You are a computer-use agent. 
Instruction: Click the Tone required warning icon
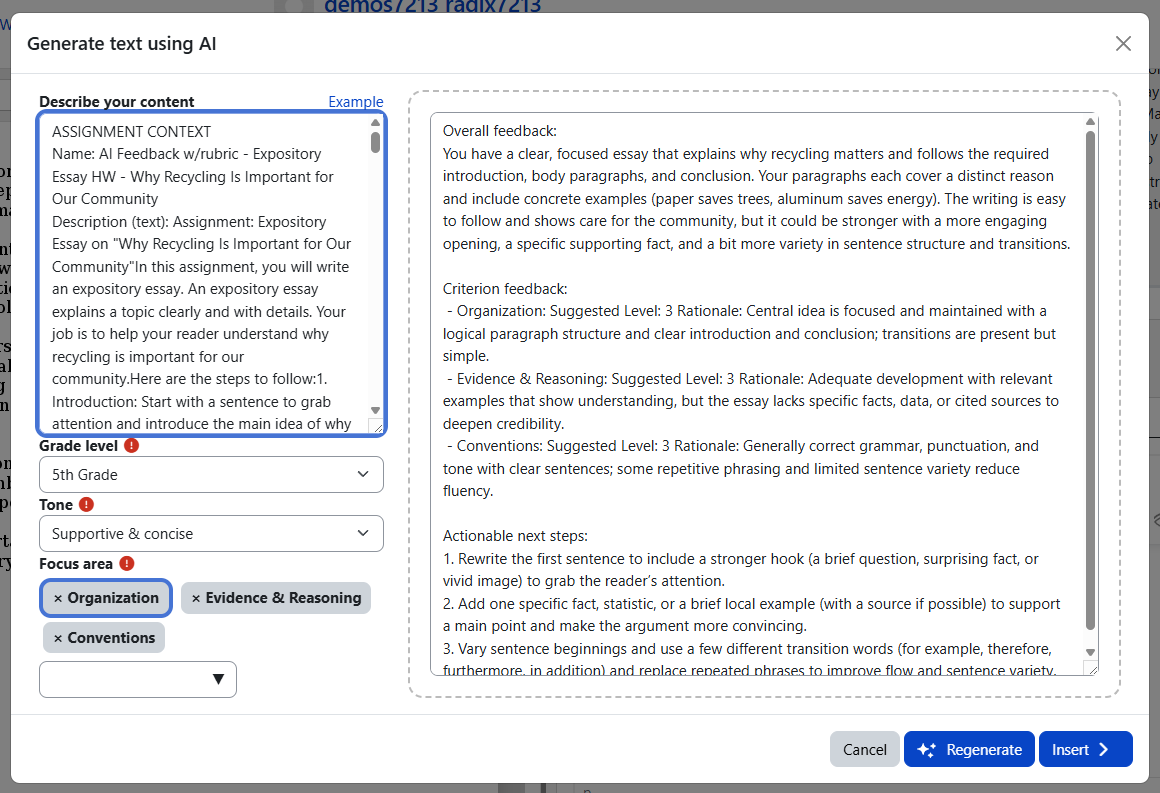[x=87, y=505]
